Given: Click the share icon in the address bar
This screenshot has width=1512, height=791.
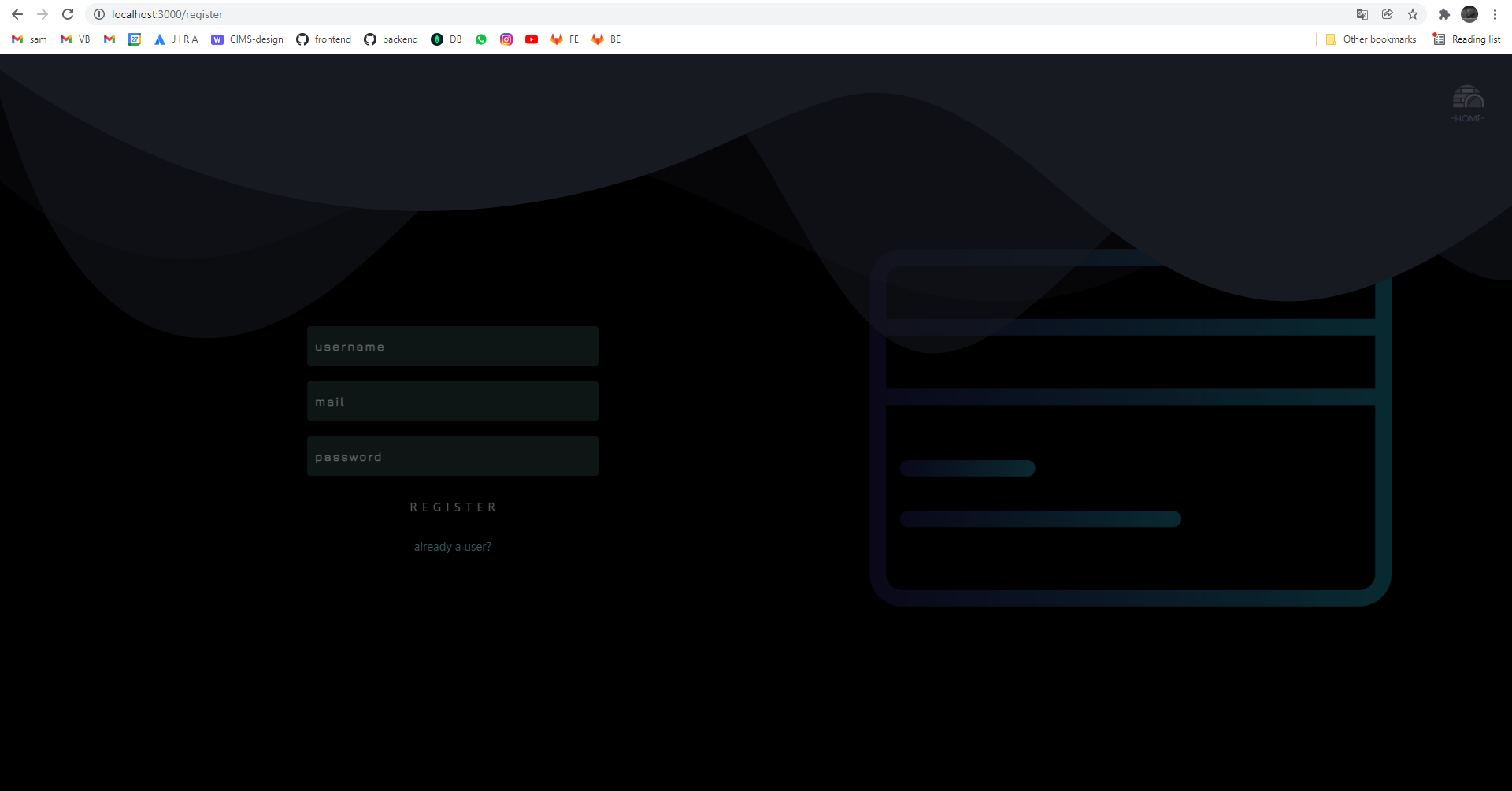Looking at the screenshot, I should click(x=1388, y=14).
